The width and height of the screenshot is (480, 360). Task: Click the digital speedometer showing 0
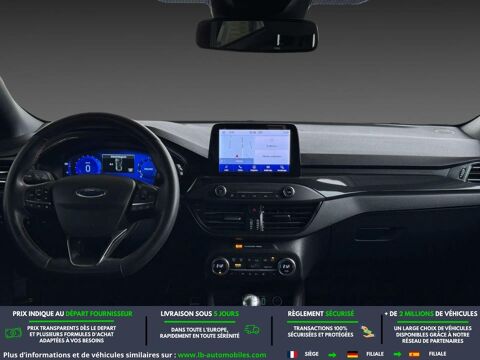click(88, 167)
